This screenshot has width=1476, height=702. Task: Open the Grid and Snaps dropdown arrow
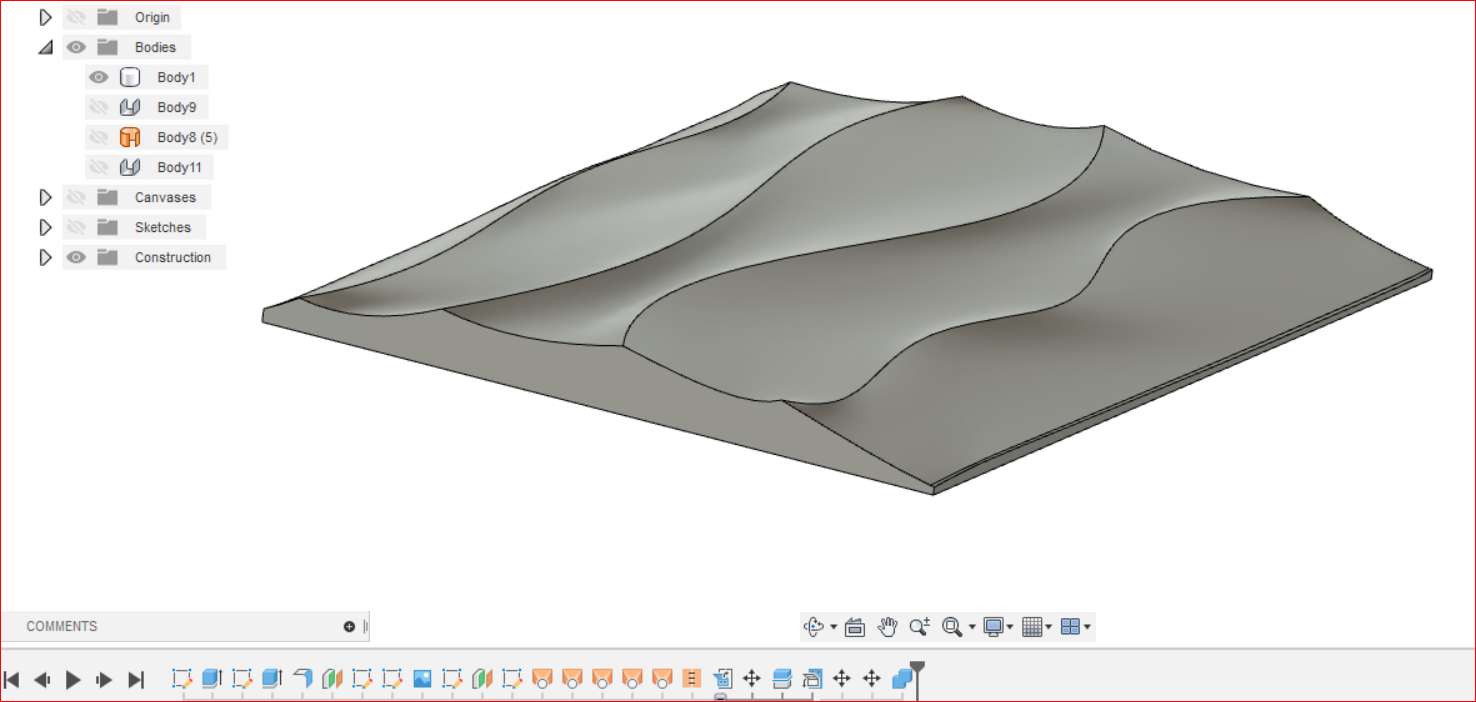click(1049, 628)
